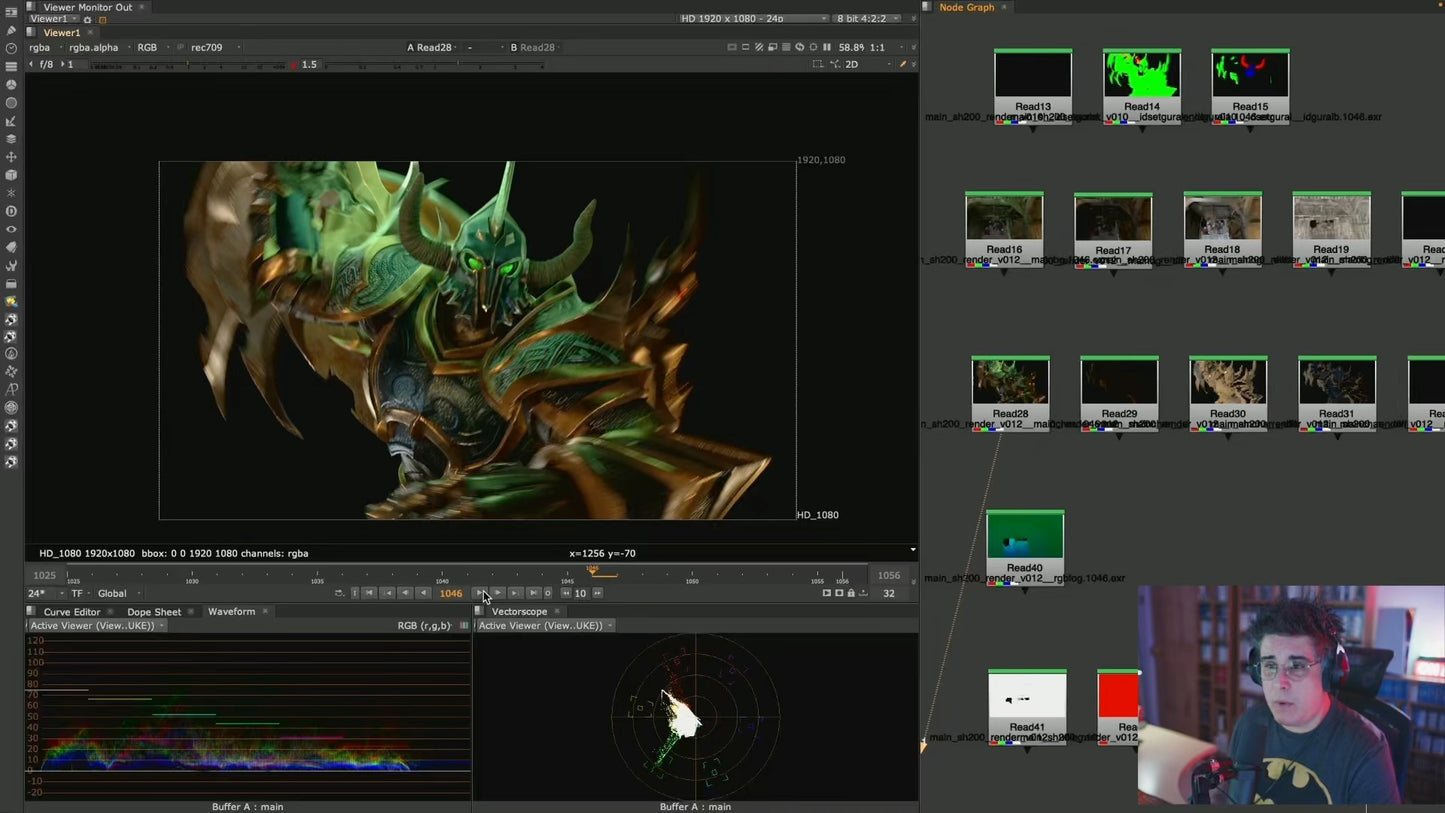Open the Color nodes wheel icon
1445x813 pixels.
pyautogui.click(x=11, y=85)
